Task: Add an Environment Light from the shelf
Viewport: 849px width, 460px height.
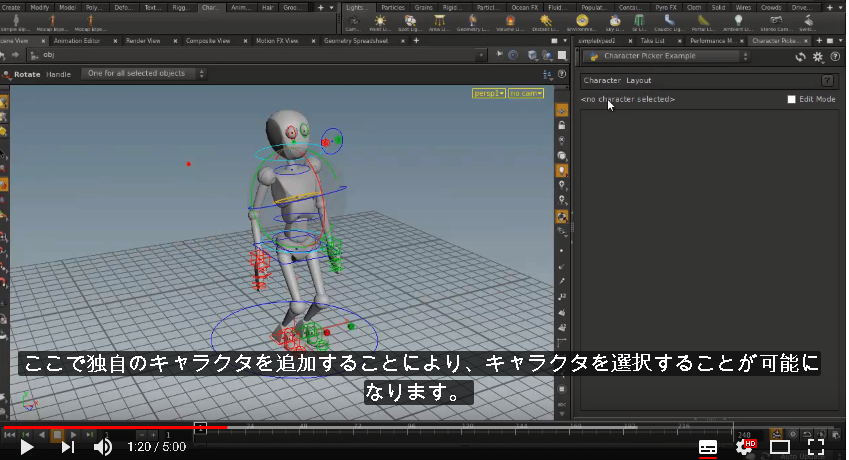Action: point(582,23)
